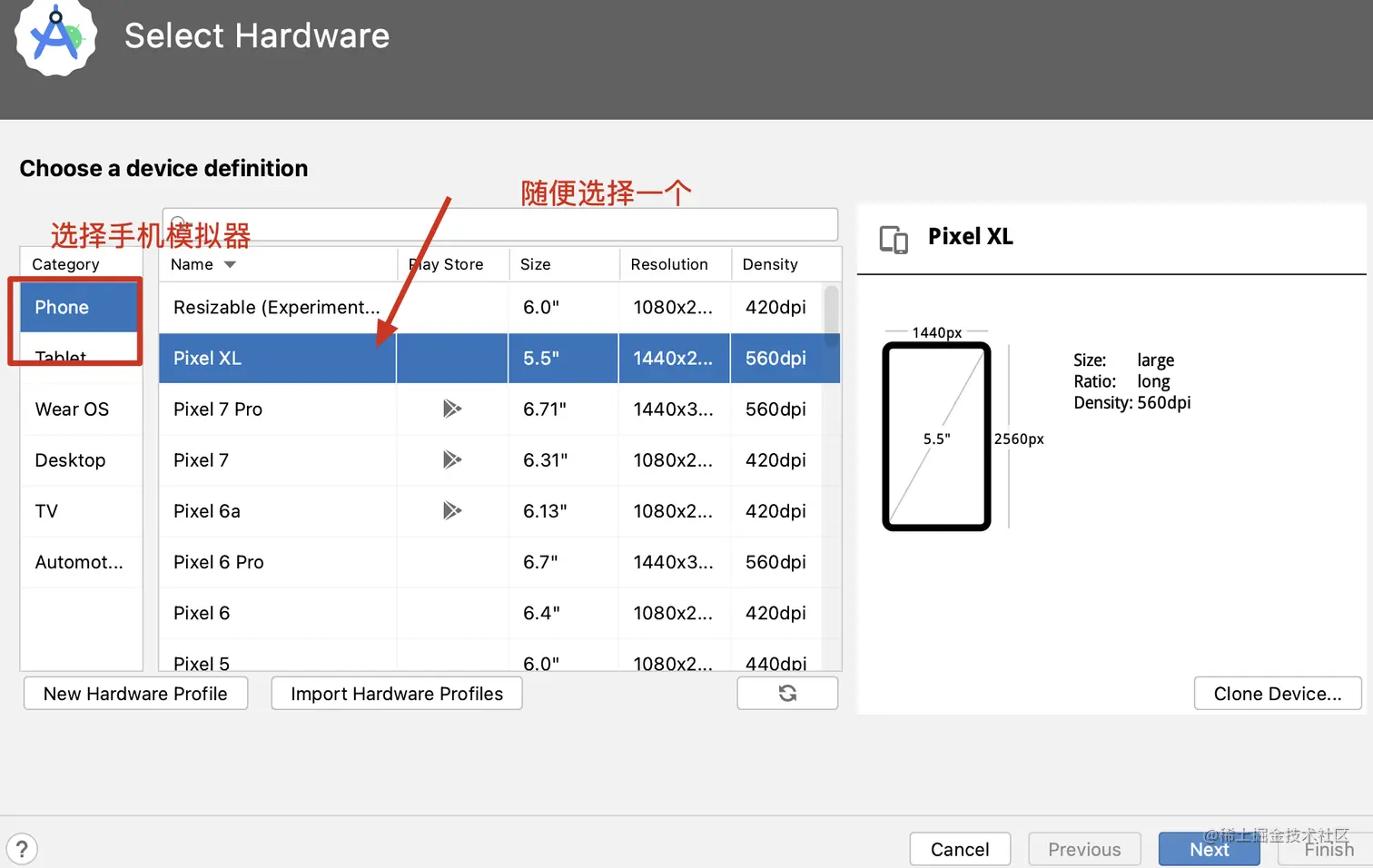Screen dimensions: 1373x868
Task: Click the Resolution column header
Action: click(676, 264)
